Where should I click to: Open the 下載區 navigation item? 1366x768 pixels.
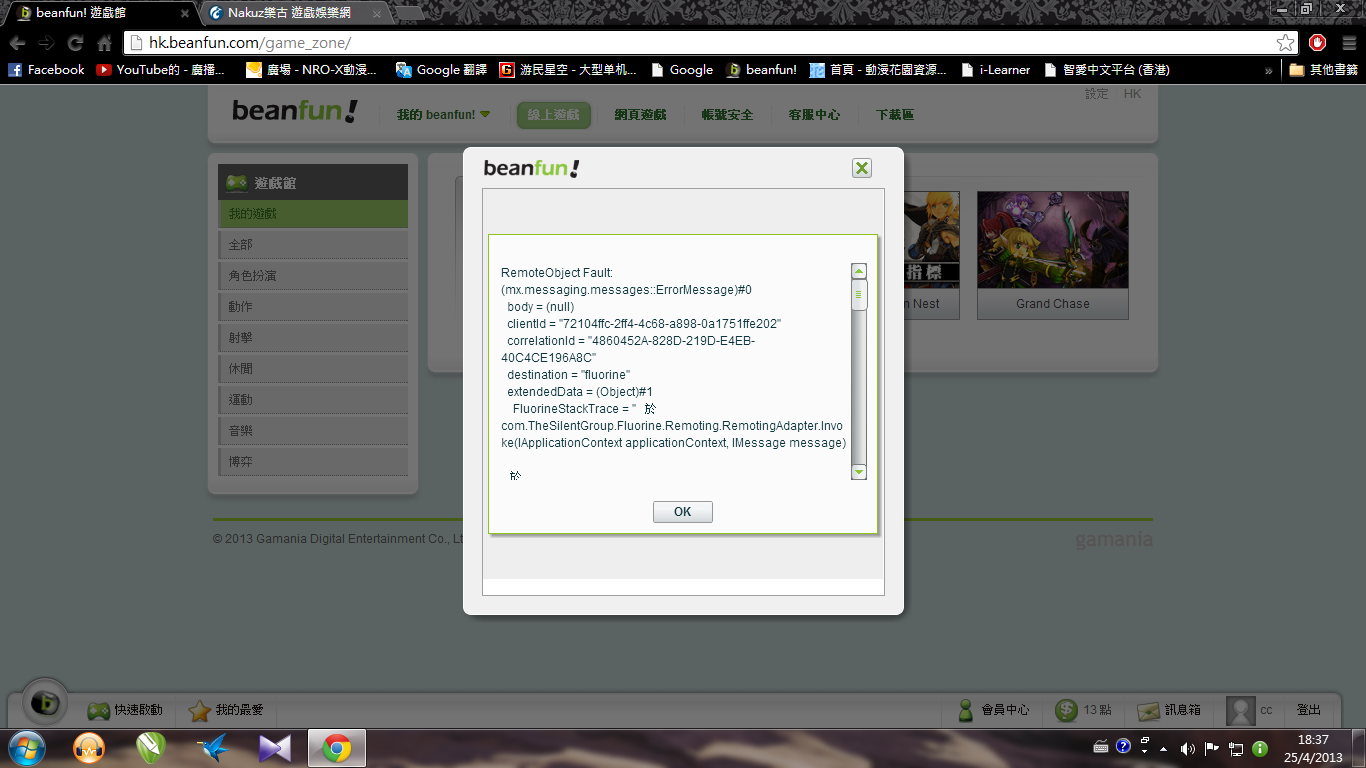[895, 115]
